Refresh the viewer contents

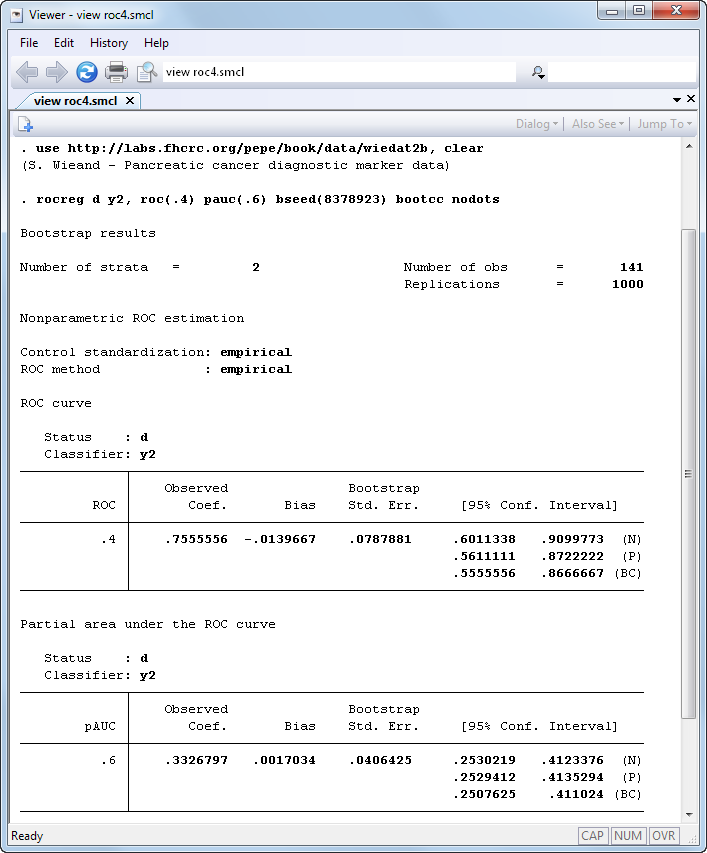[87, 72]
